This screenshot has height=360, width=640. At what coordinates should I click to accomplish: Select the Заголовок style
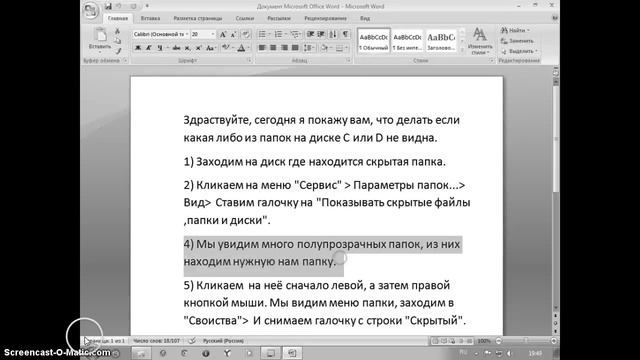[441, 41]
